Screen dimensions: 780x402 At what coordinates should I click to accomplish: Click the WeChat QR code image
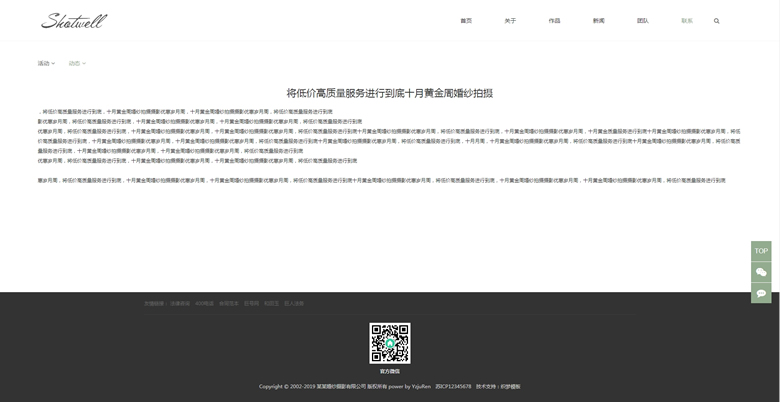click(x=390, y=343)
